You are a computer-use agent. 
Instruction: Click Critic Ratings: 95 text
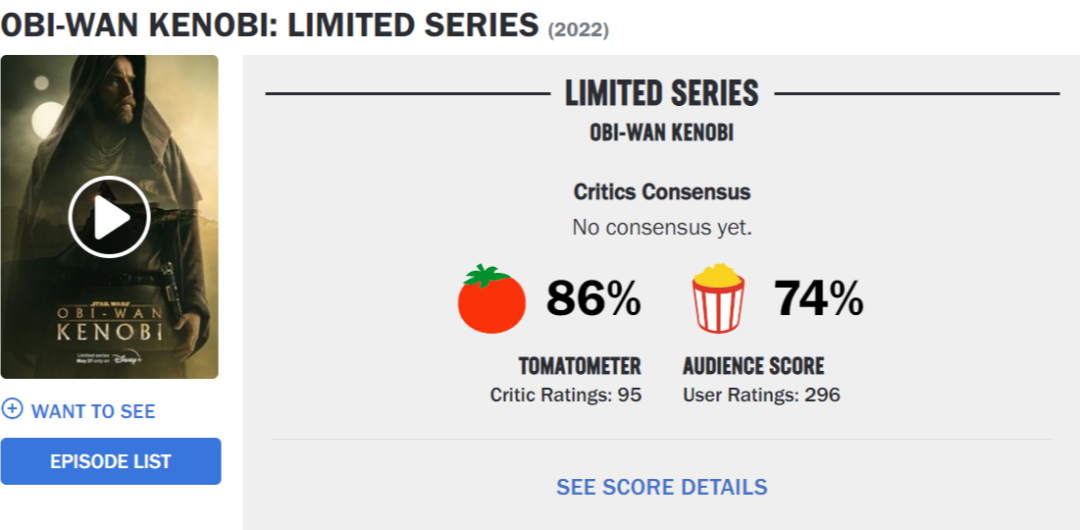(x=565, y=395)
